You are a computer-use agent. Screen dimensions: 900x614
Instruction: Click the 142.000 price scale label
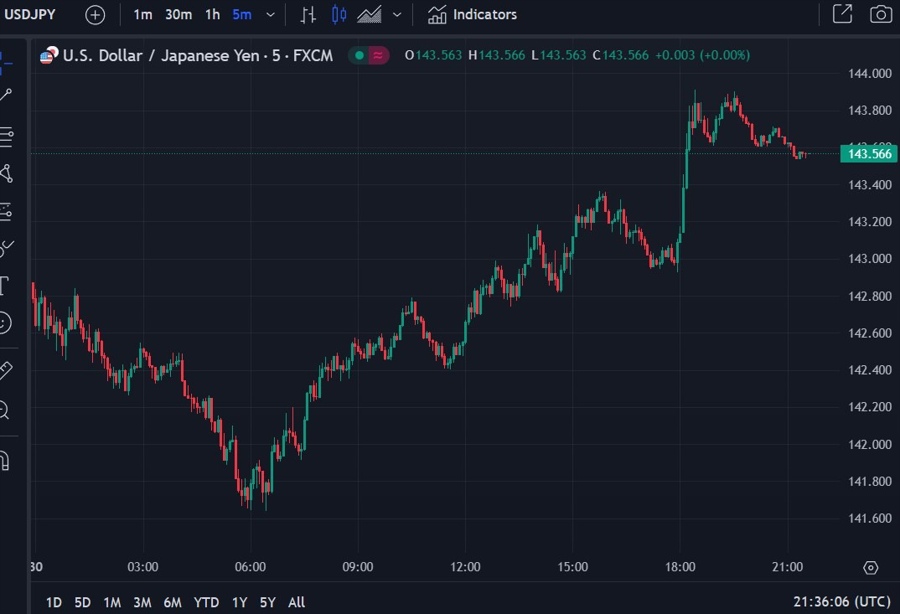(x=870, y=444)
